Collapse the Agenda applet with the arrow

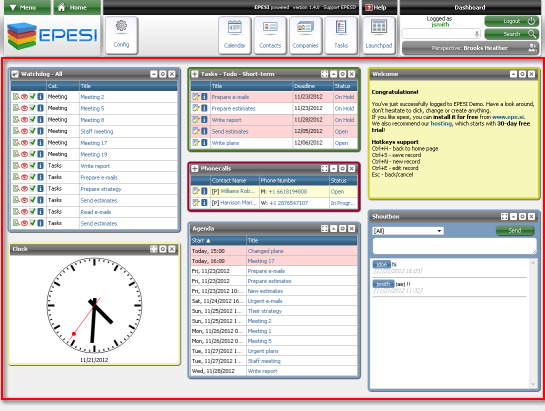click(x=334, y=228)
